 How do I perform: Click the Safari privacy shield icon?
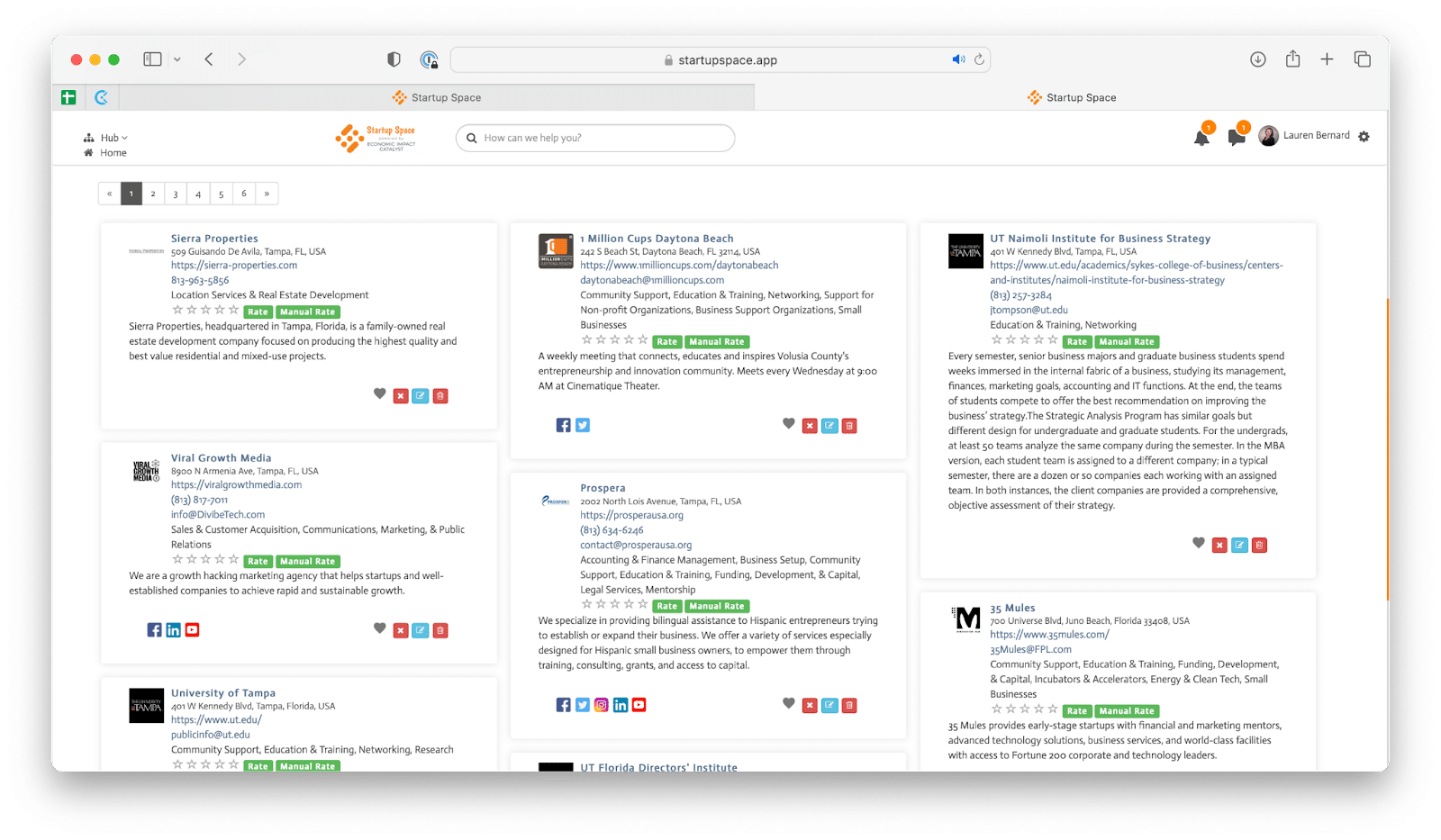tap(394, 59)
